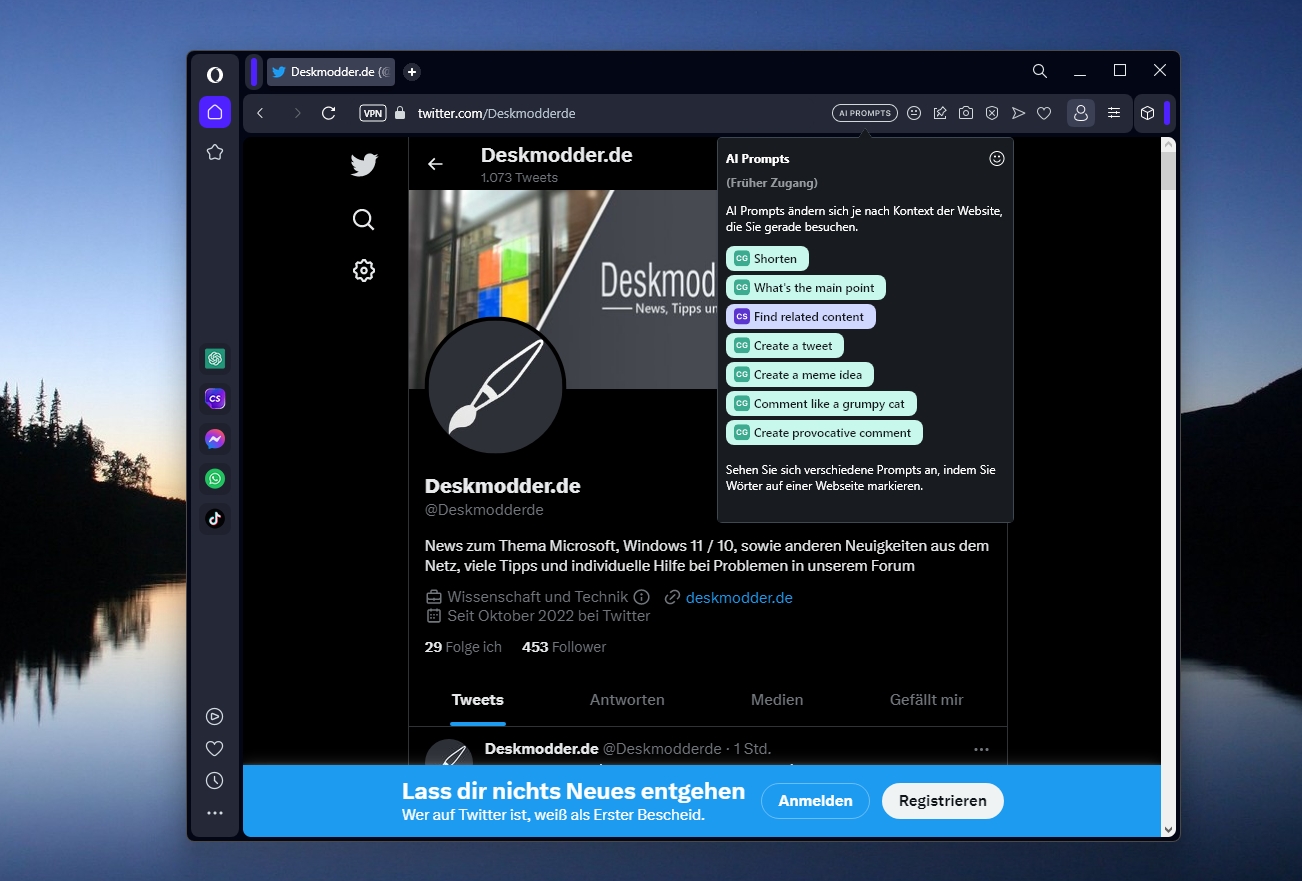This screenshot has width=1302, height=881.
Task: Open ChatSonic in the sidebar
Action: (x=215, y=398)
